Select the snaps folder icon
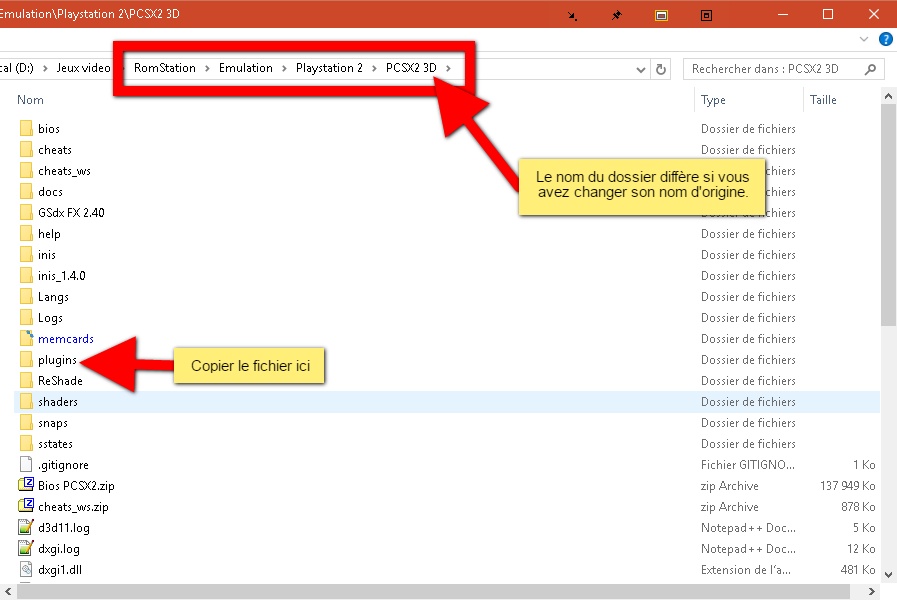Viewport: 897px width, 600px height. tap(26, 423)
